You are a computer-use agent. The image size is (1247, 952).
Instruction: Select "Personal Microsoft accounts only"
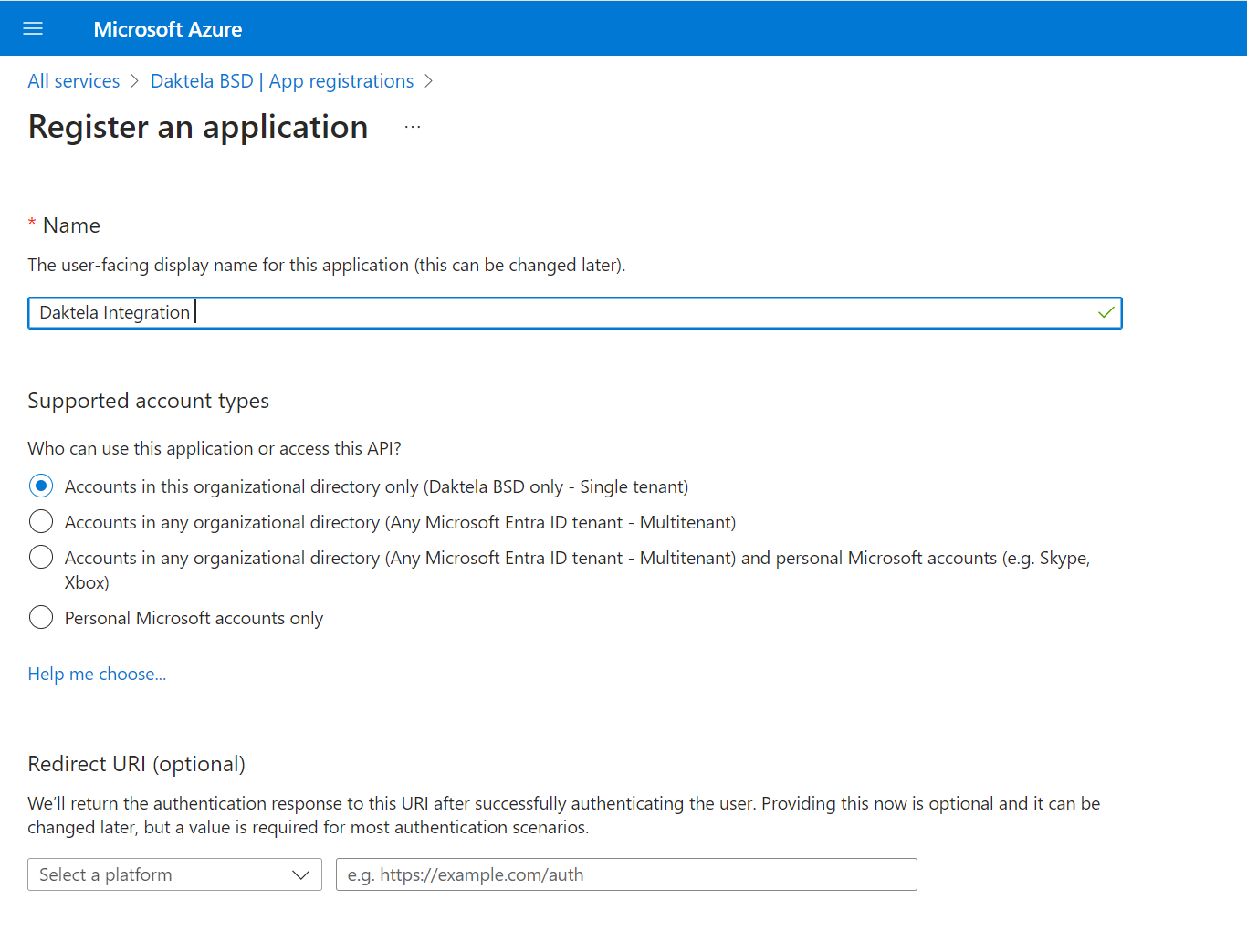point(41,617)
